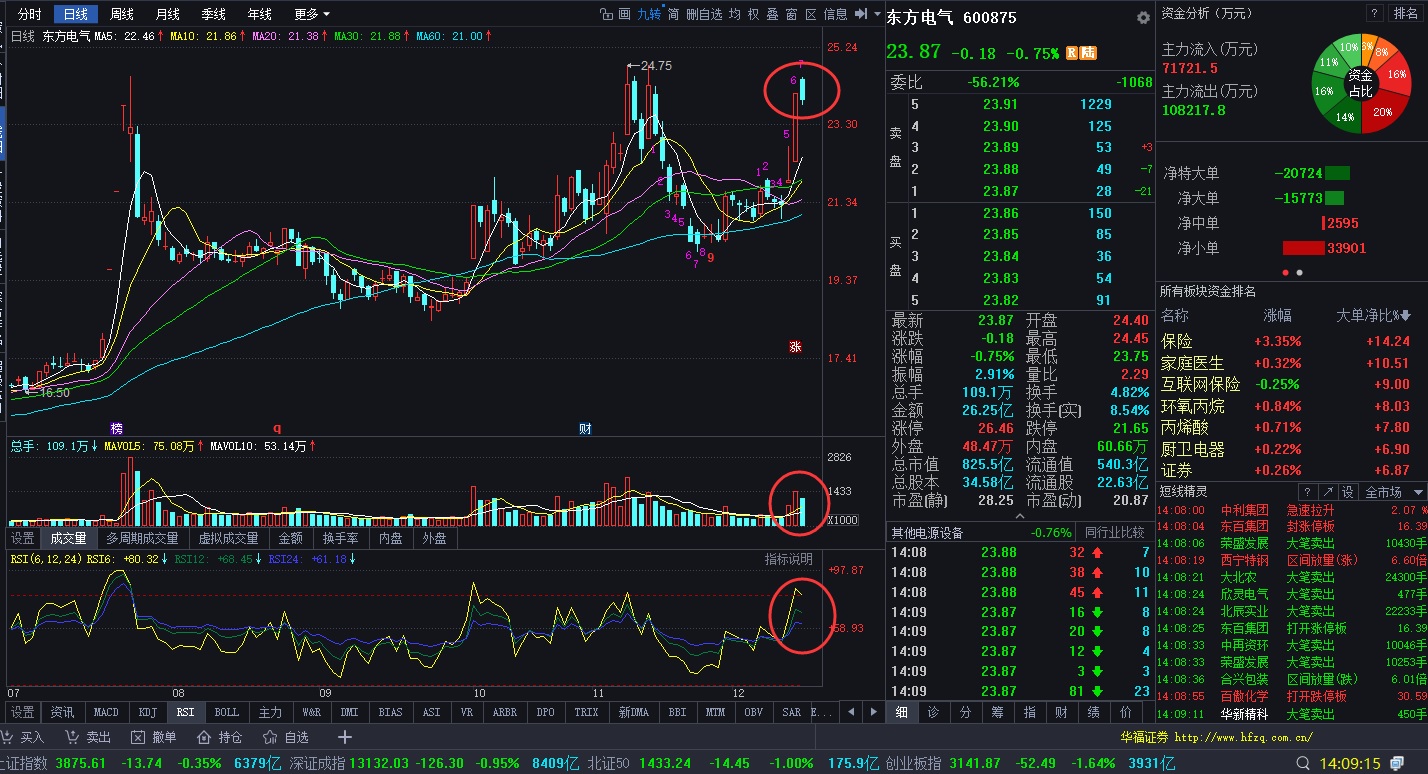
Task: Select the 日线 daily chart tab
Action: (x=76, y=14)
